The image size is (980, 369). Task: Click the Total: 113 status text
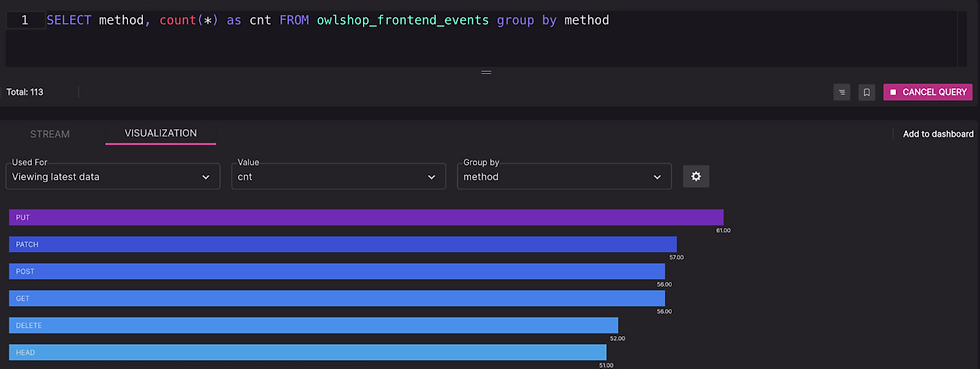pos(24,92)
